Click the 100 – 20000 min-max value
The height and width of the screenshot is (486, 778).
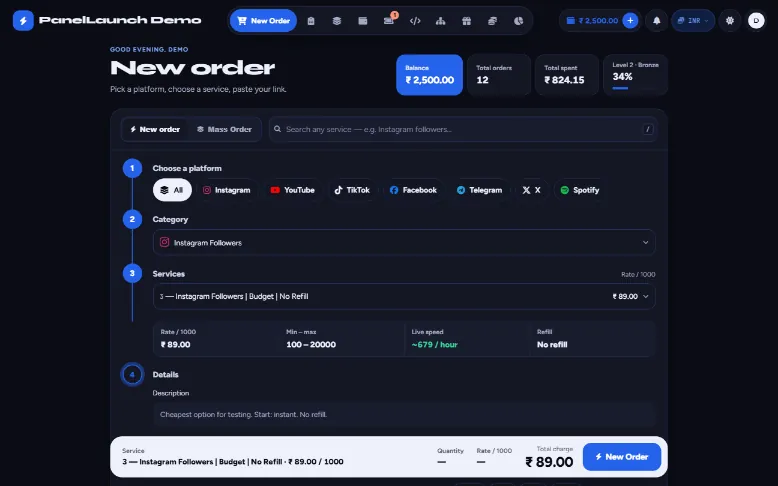point(311,345)
